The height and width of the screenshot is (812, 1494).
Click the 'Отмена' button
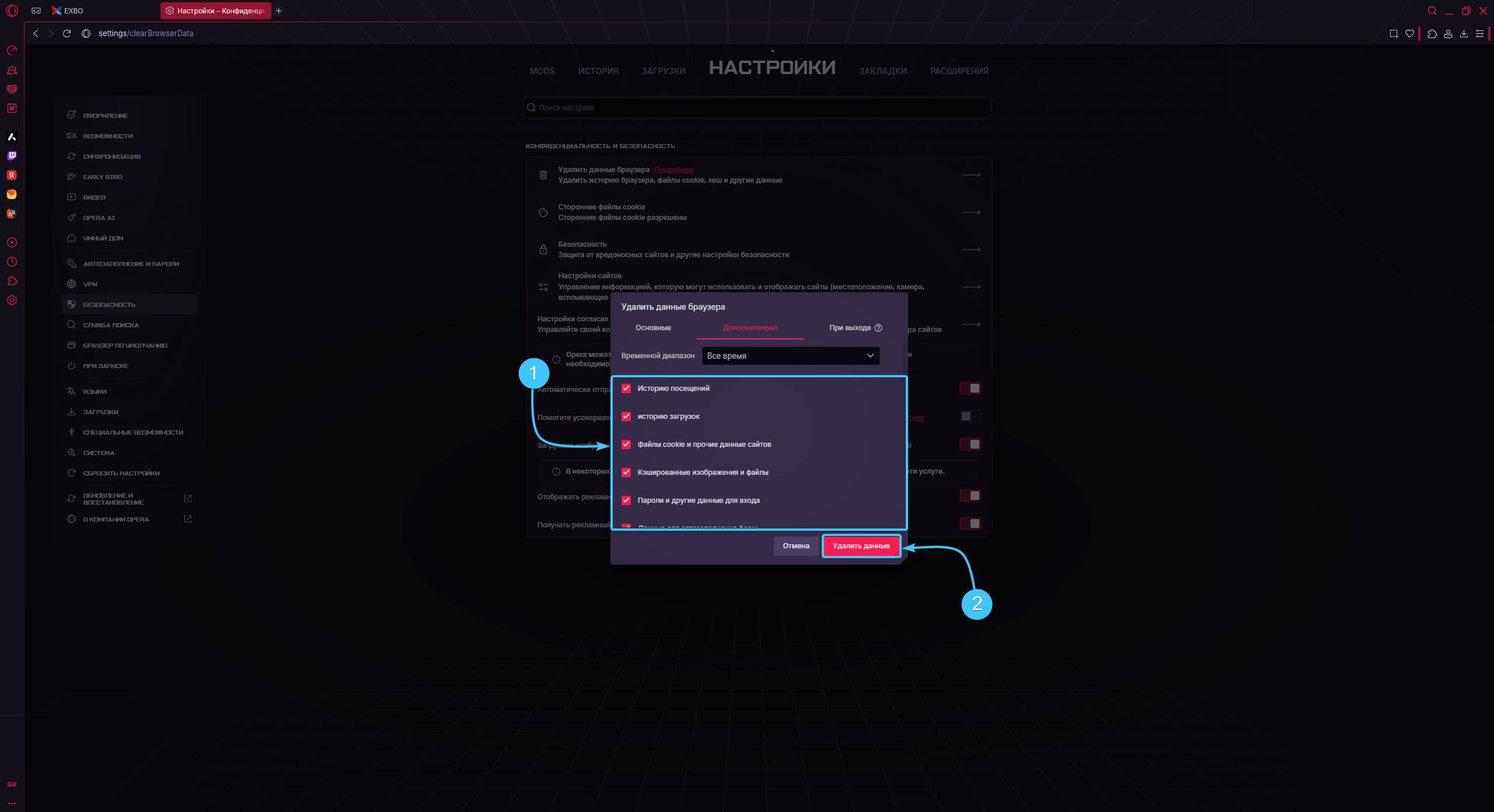796,546
